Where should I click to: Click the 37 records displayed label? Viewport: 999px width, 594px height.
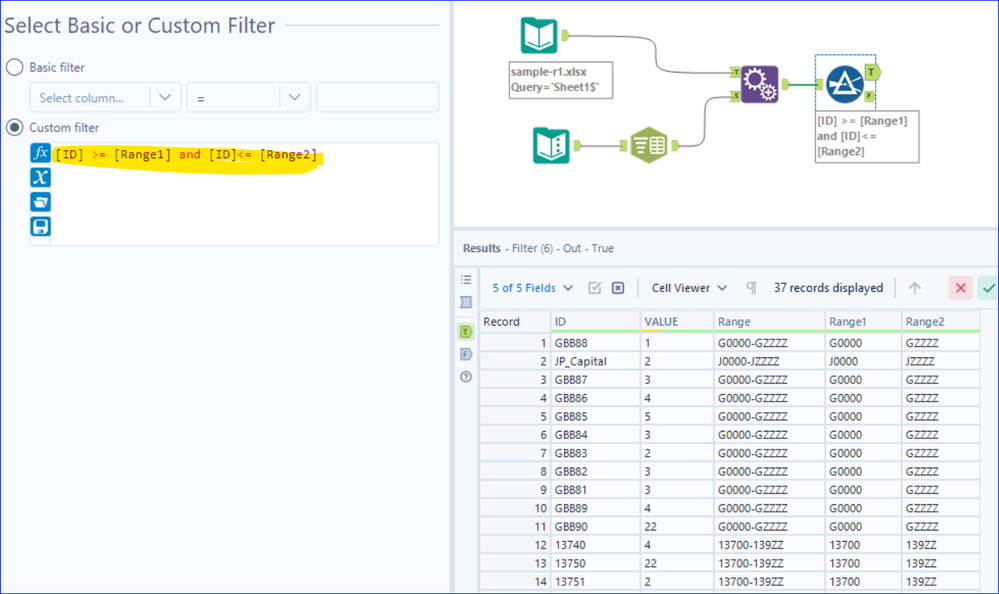828,288
